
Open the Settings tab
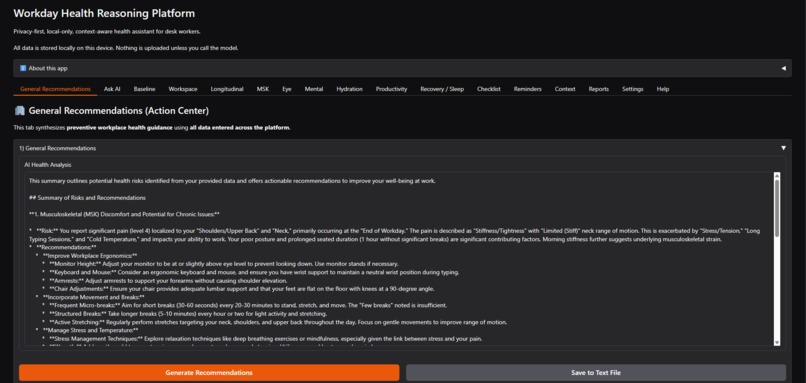click(x=633, y=89)
